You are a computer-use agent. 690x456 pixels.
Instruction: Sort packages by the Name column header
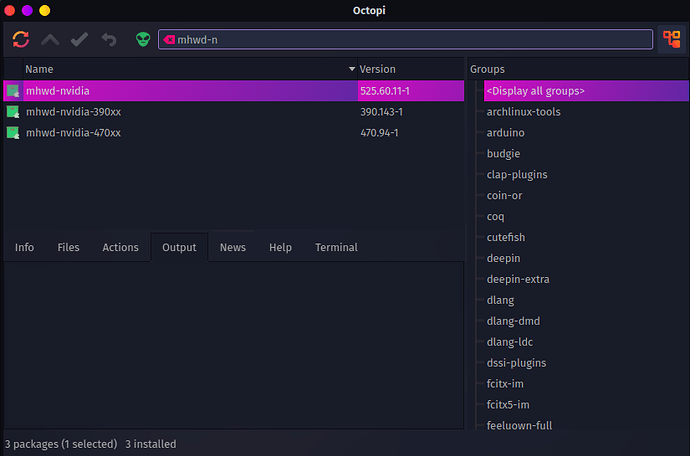(189, 69)
